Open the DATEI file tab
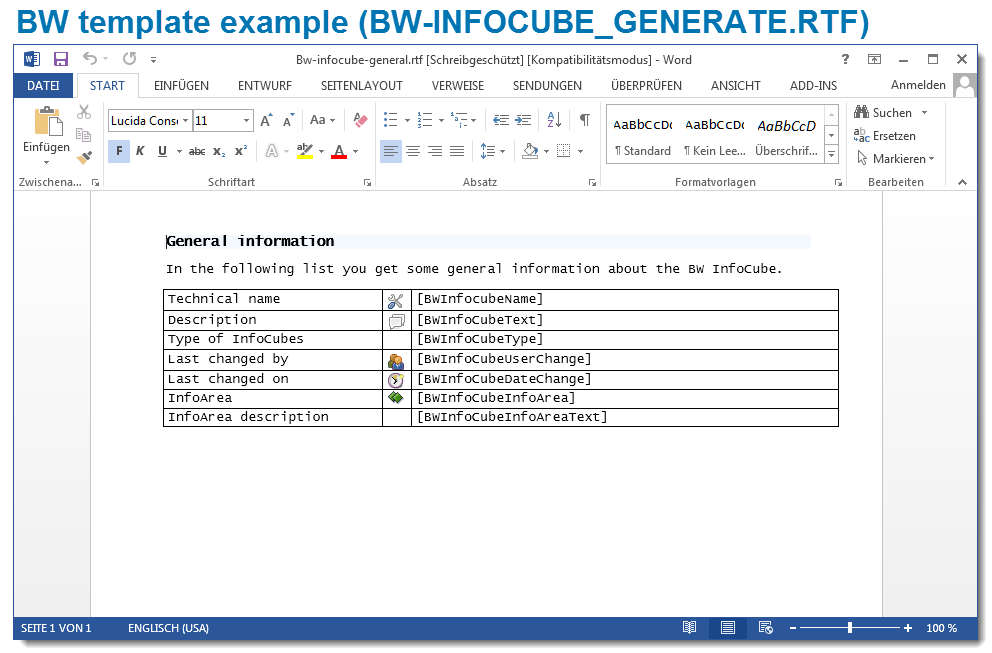This screenshot has width=992, height=653. coord(43,85)
